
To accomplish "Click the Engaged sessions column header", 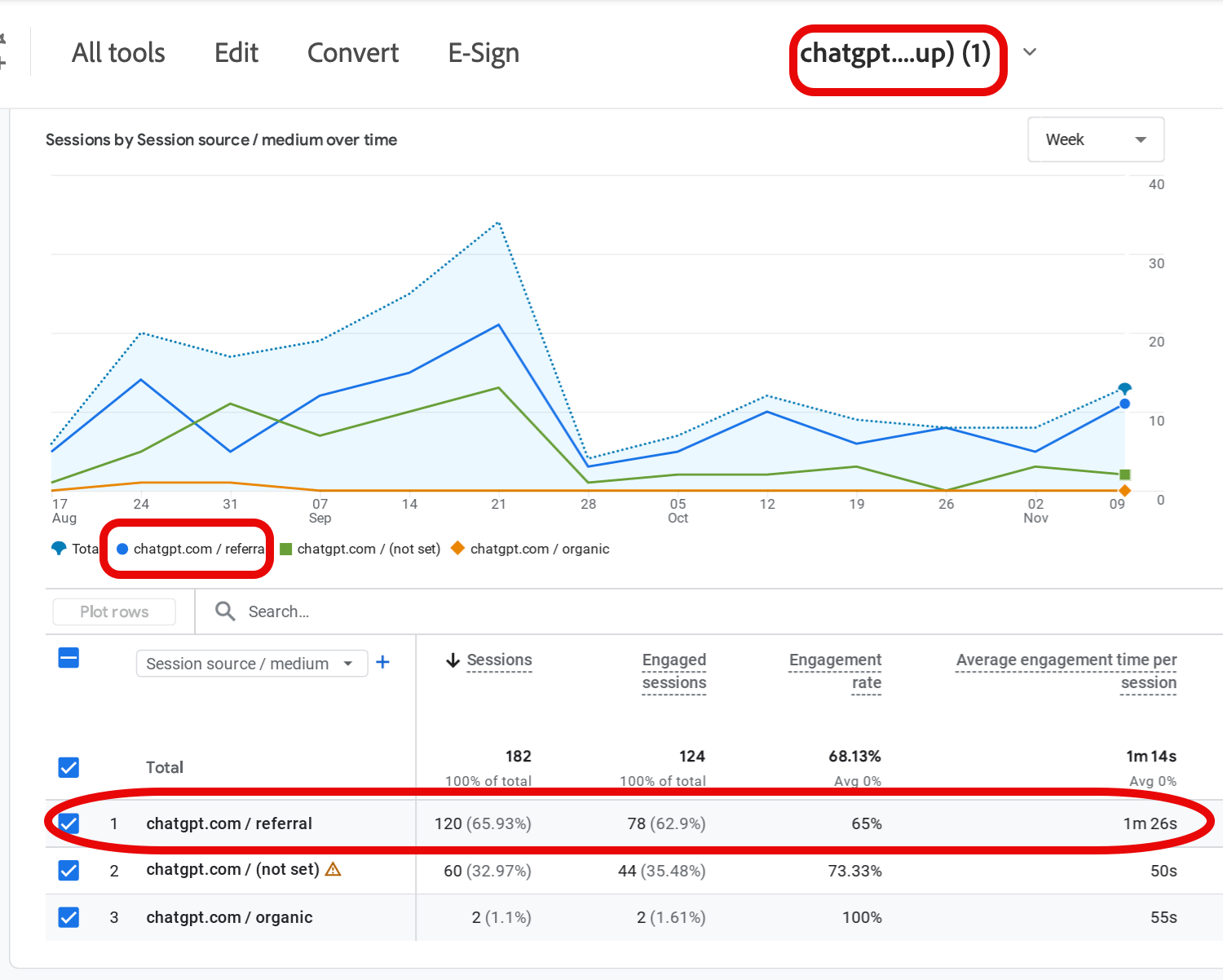I will pos(674,671).
